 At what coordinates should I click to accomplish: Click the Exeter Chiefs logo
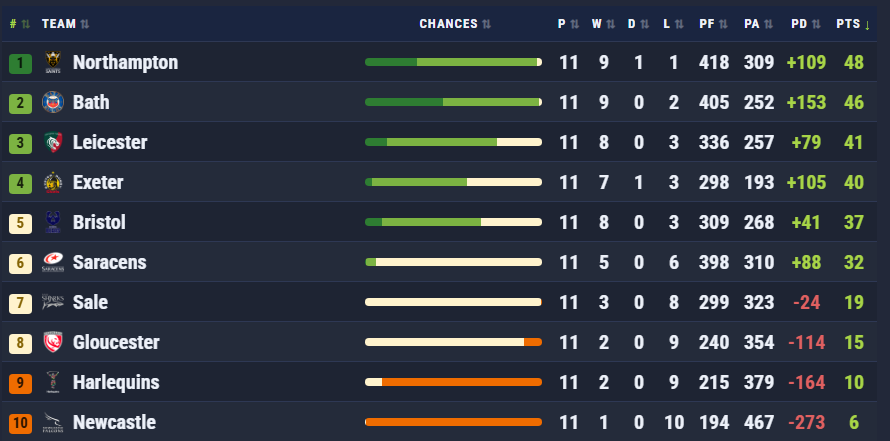[52, 183]
